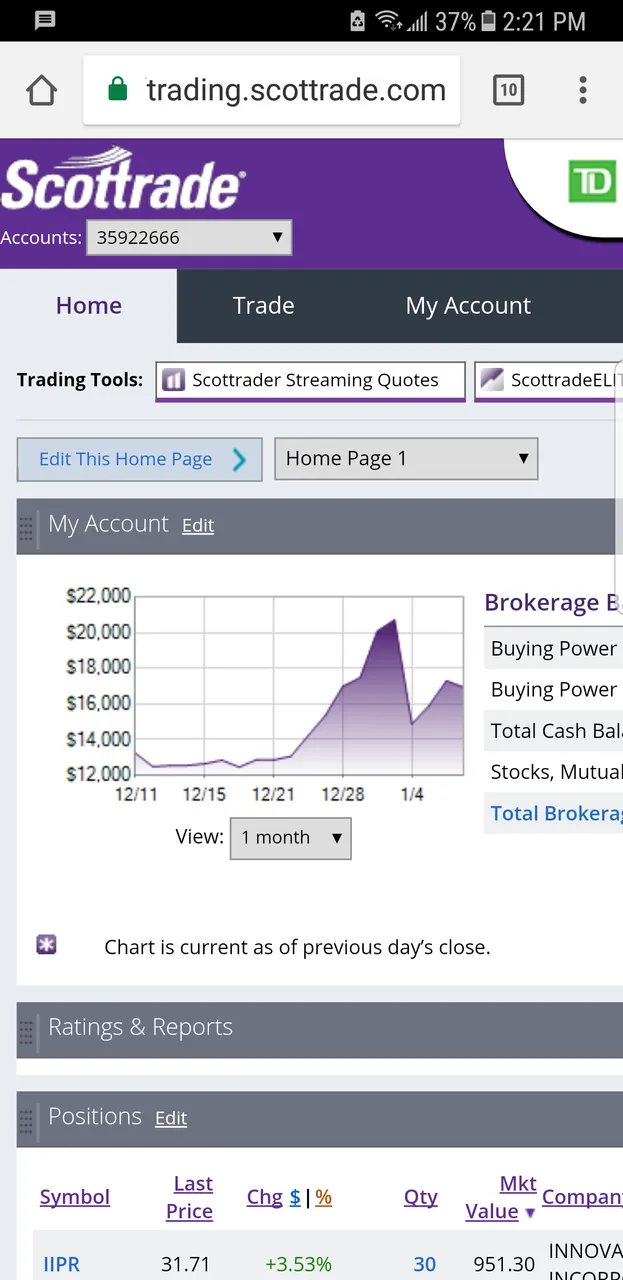Expand the Home Page 1 dropdown

pos(406,459)
